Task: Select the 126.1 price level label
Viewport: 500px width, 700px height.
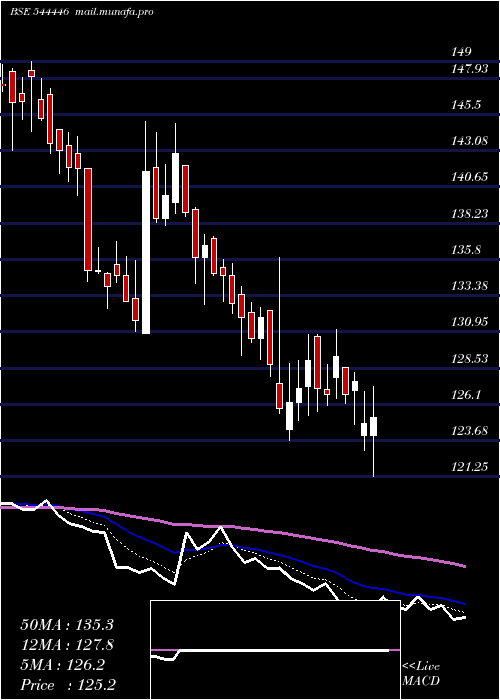Action: click(467, 395)
